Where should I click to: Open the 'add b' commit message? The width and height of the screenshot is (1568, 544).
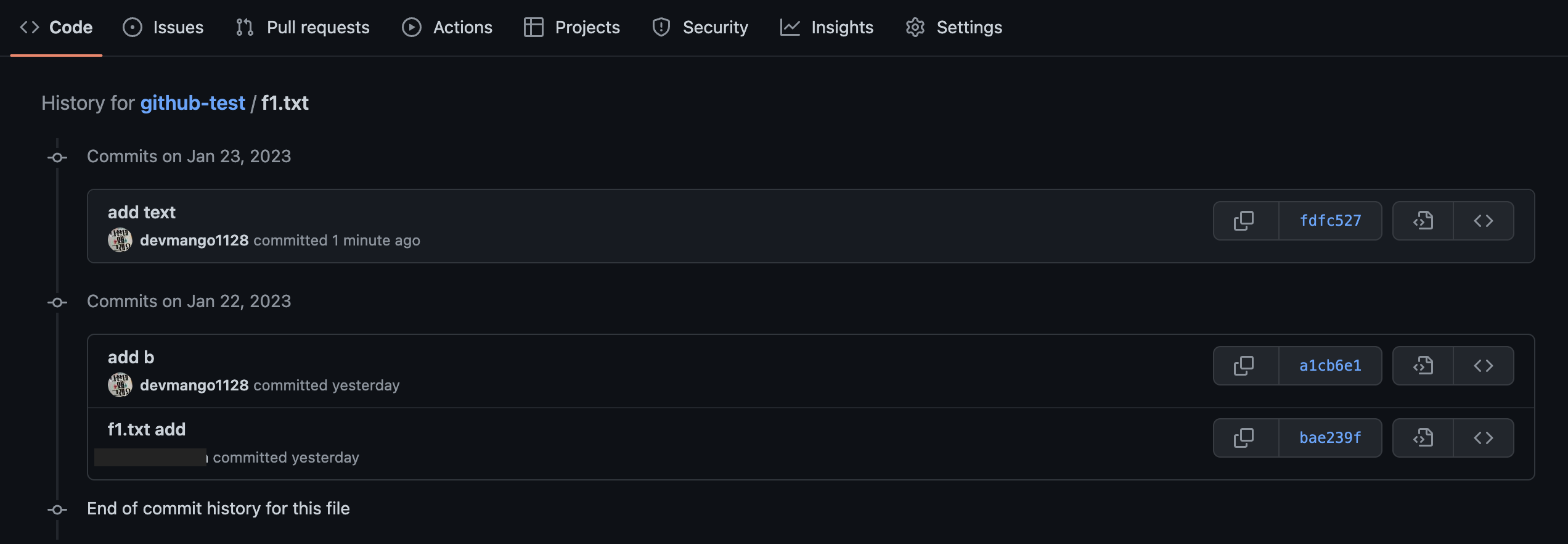[x=131, y=357]
